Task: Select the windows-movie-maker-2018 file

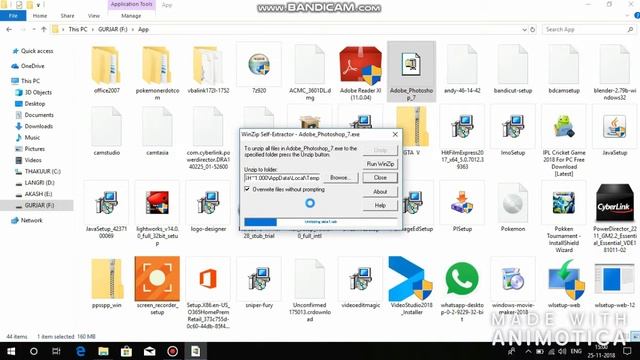Action: [x=513, y=287]
